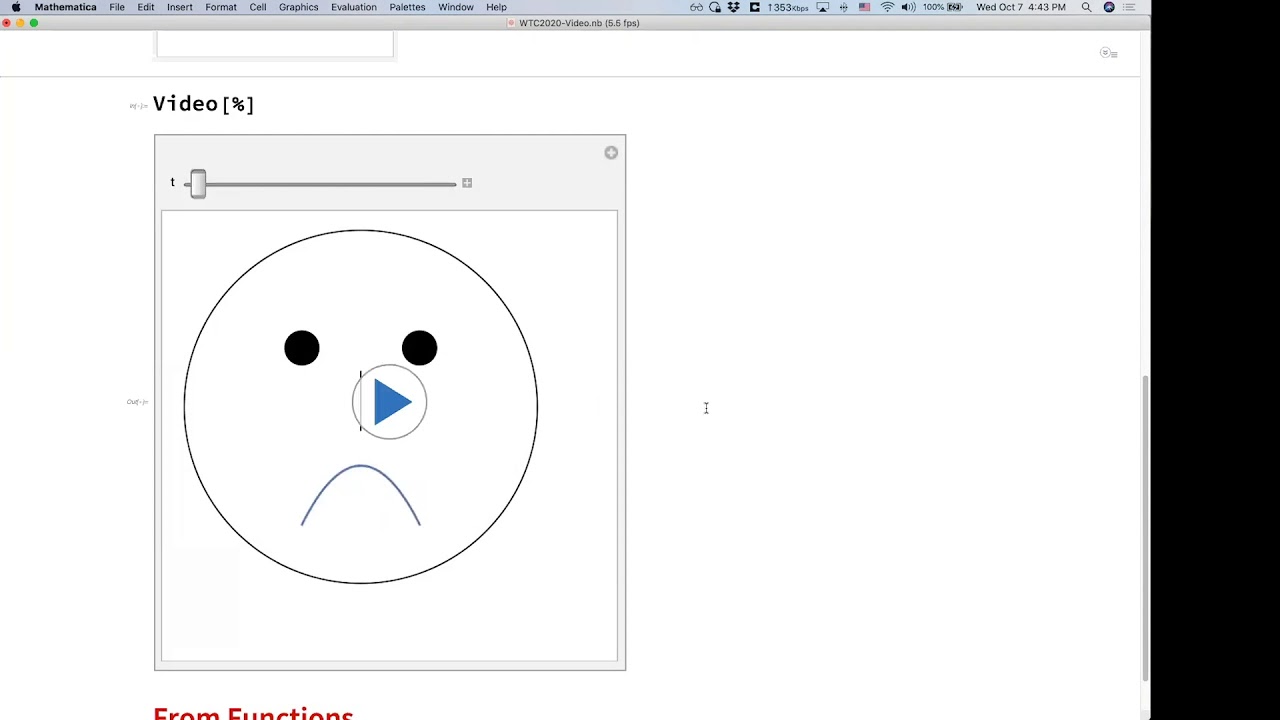Open the Bluetooth status menu
Screen dimensions: 1280x720
(x=844, y=7)
